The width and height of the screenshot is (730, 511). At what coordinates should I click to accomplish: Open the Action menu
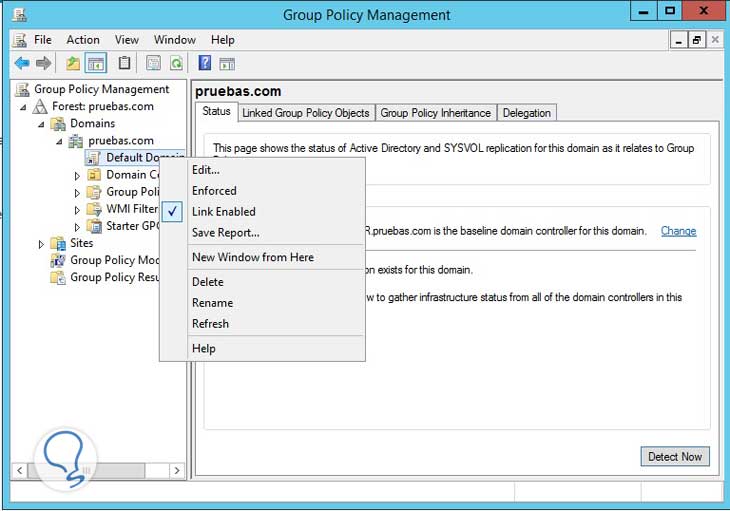tap(83, 40)
